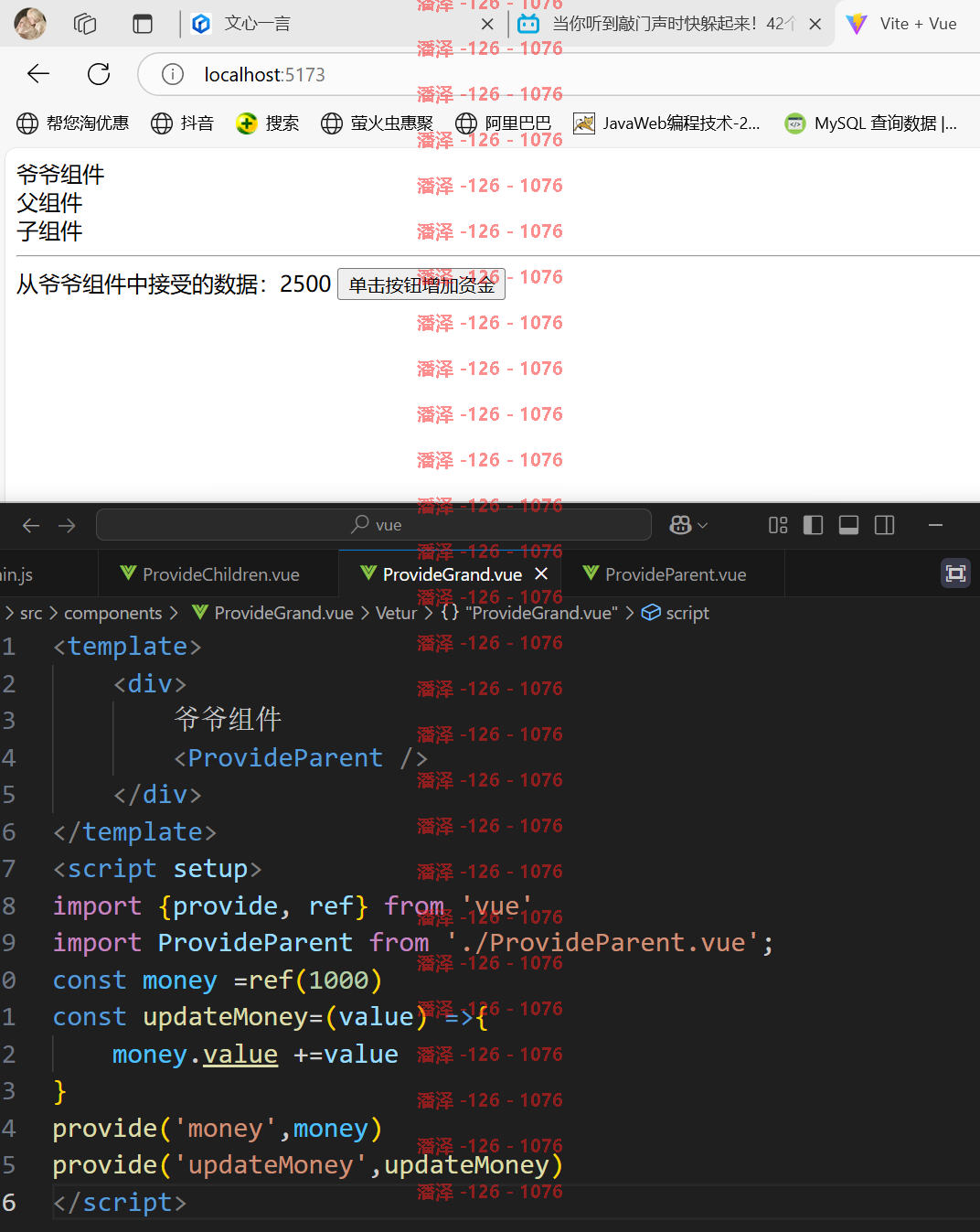
Task: Reload the localhost page
Action: pos(99,74)
